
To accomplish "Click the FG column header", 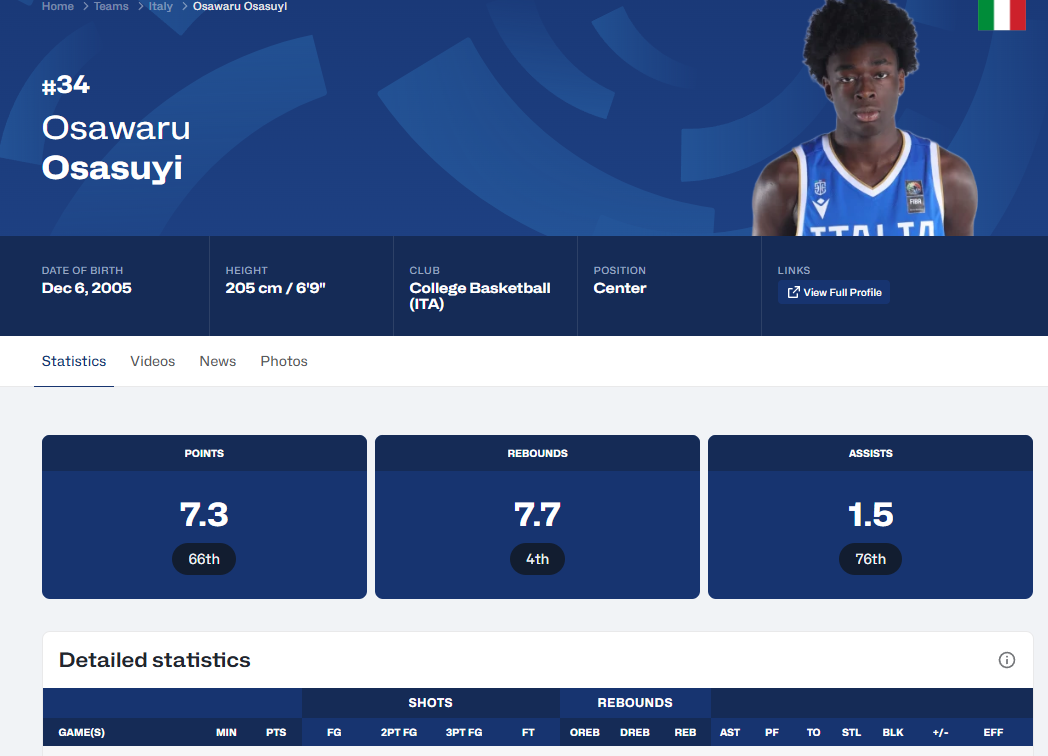I will (x=334, y=732).
